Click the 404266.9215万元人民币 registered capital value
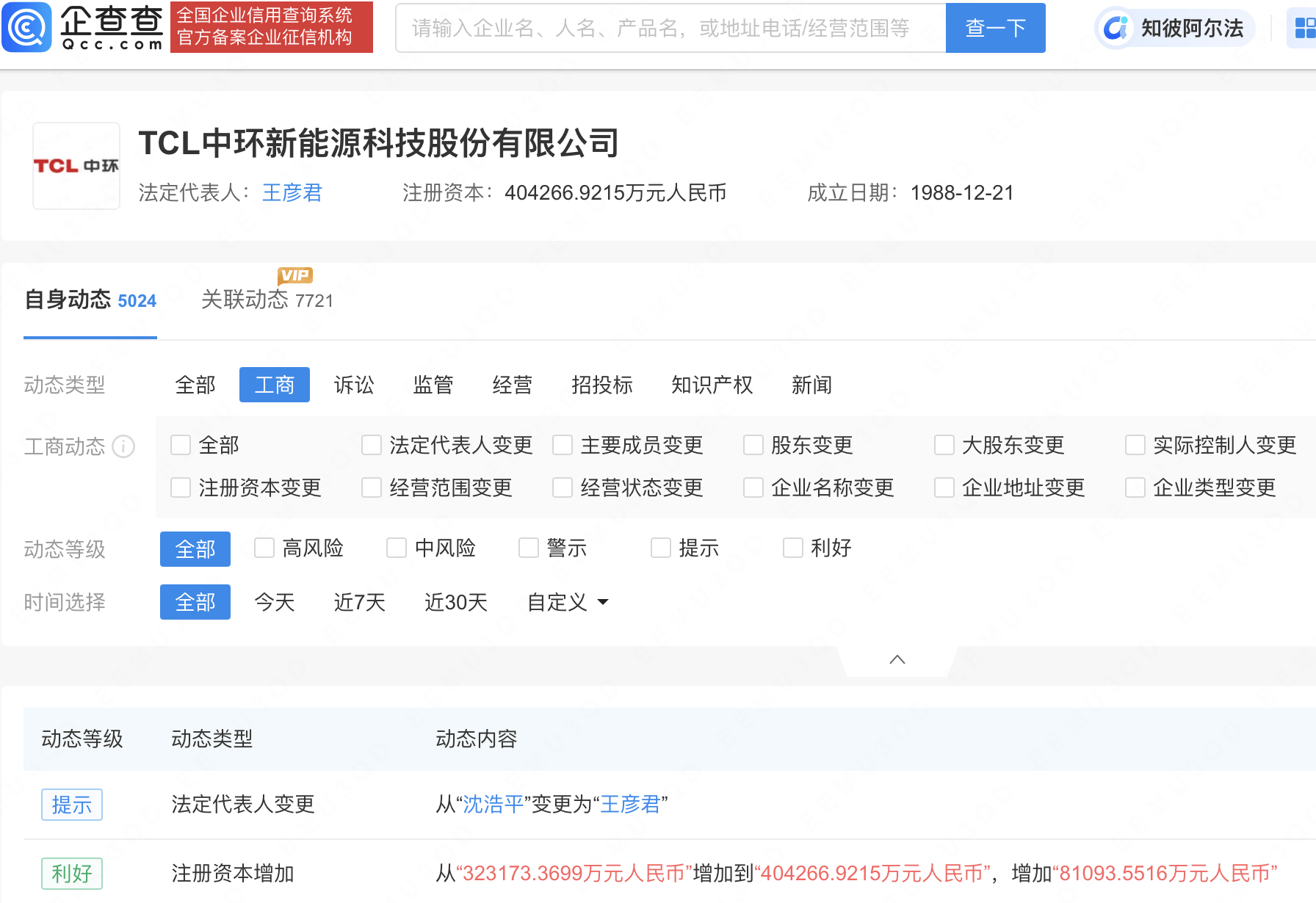 pyautogui.click(x=615, y=192)
